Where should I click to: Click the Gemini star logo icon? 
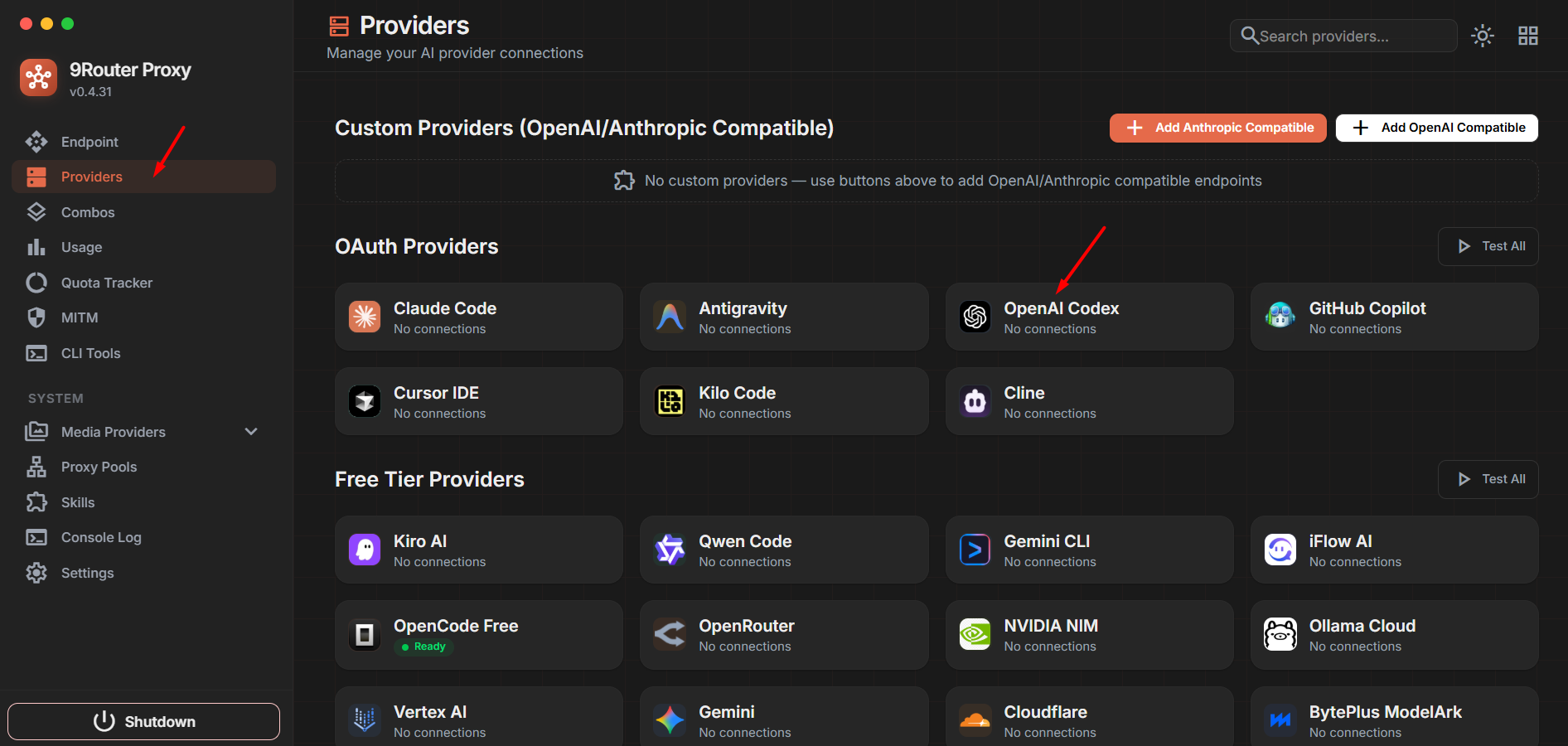coord(670,719)
